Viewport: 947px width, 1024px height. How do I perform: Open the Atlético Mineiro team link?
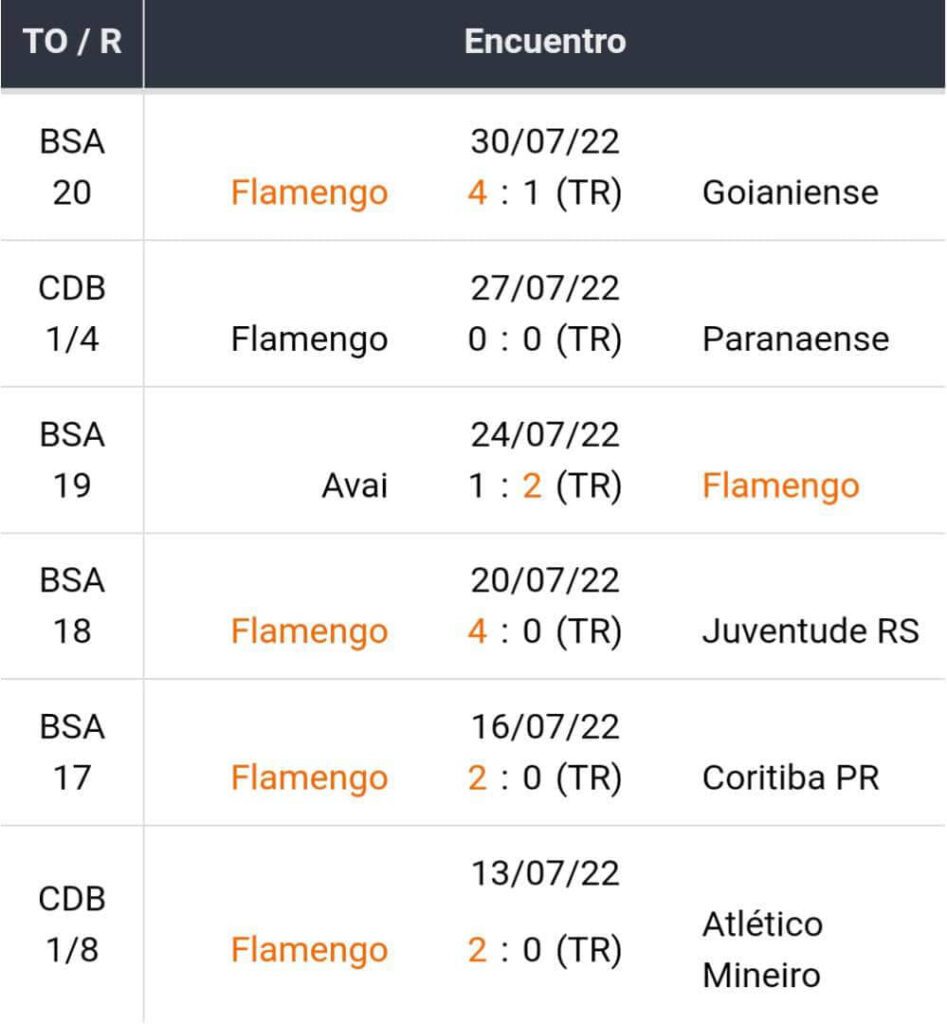coord(762,949)
